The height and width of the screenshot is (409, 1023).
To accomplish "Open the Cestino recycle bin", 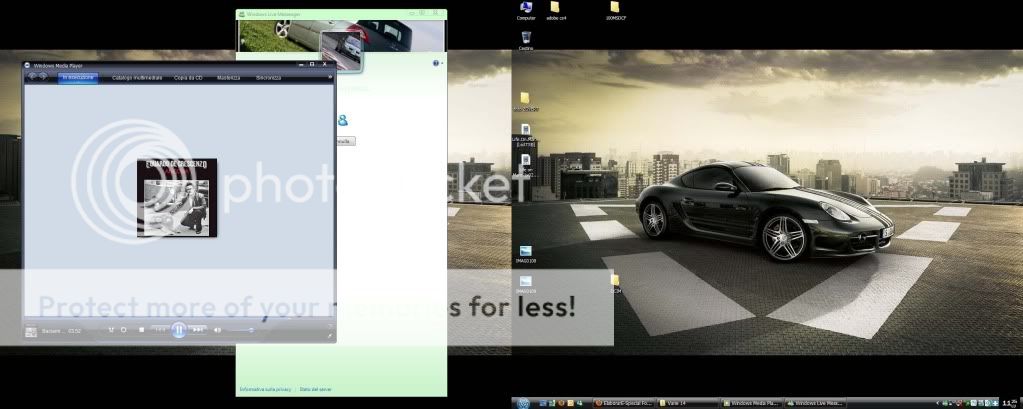I will (x=526, y=40).
